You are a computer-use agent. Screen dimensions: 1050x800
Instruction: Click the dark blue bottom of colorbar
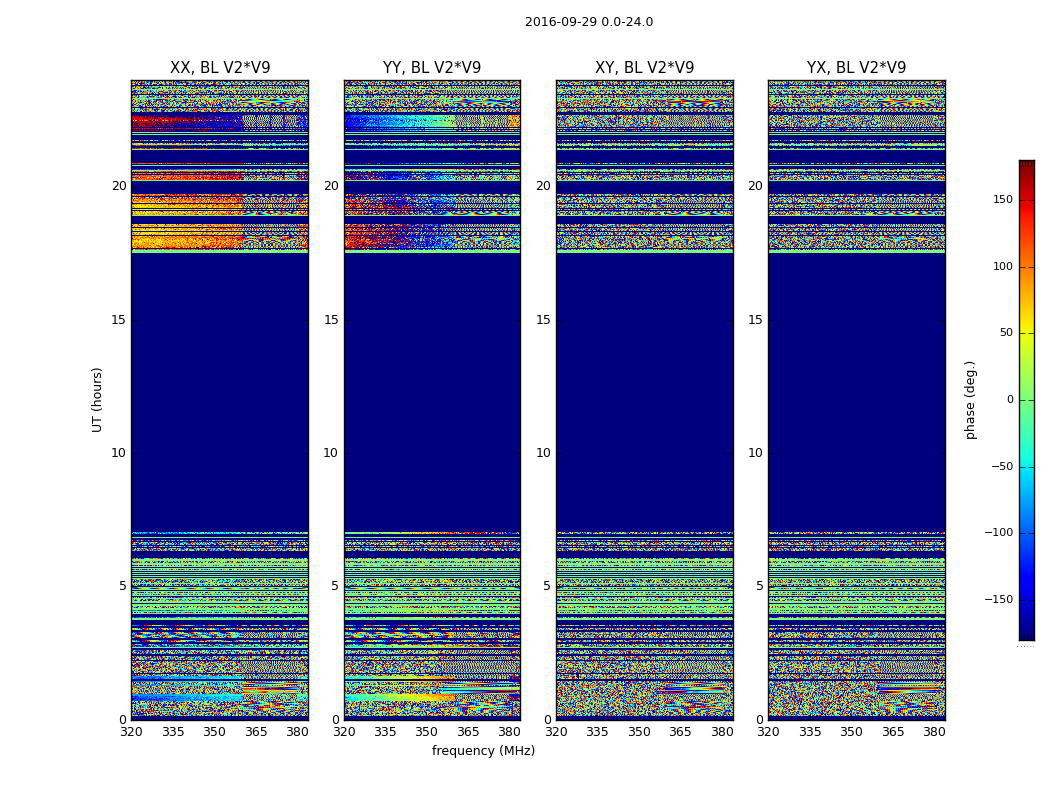(x=1026, y=633)
